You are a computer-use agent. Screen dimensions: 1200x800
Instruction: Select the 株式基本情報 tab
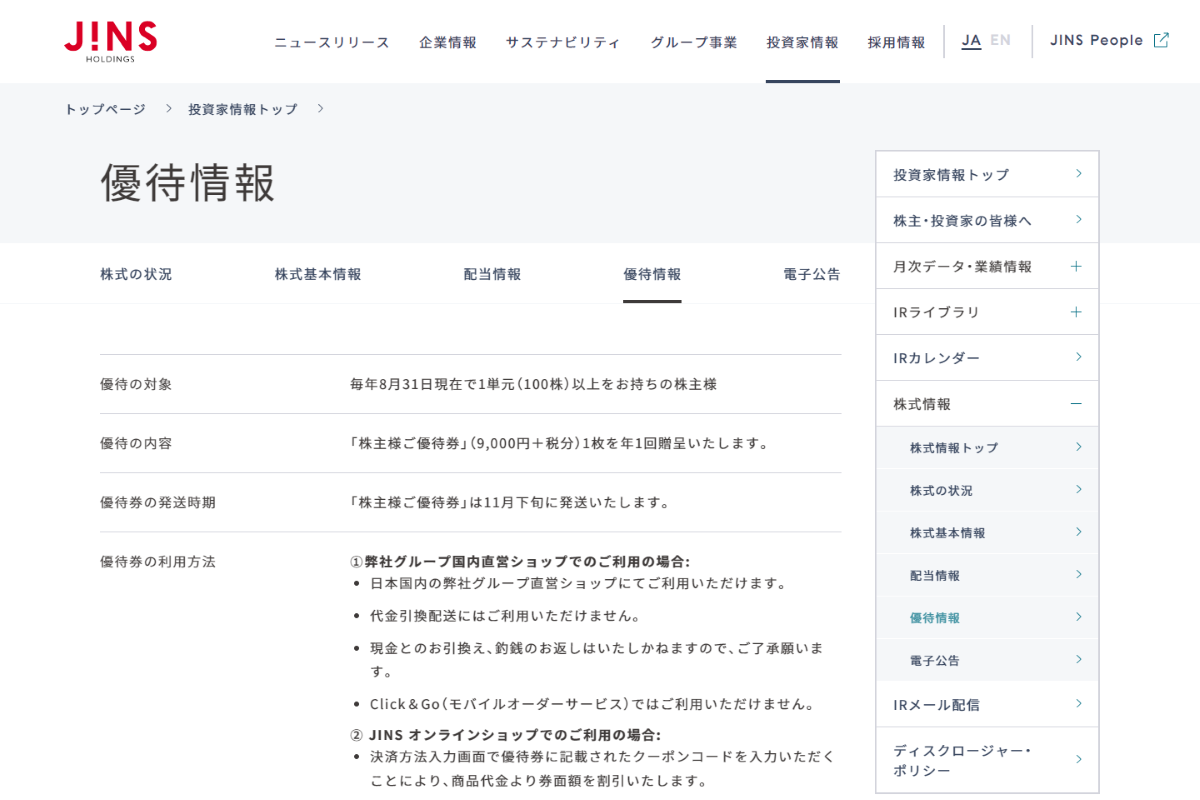[318, 274]
